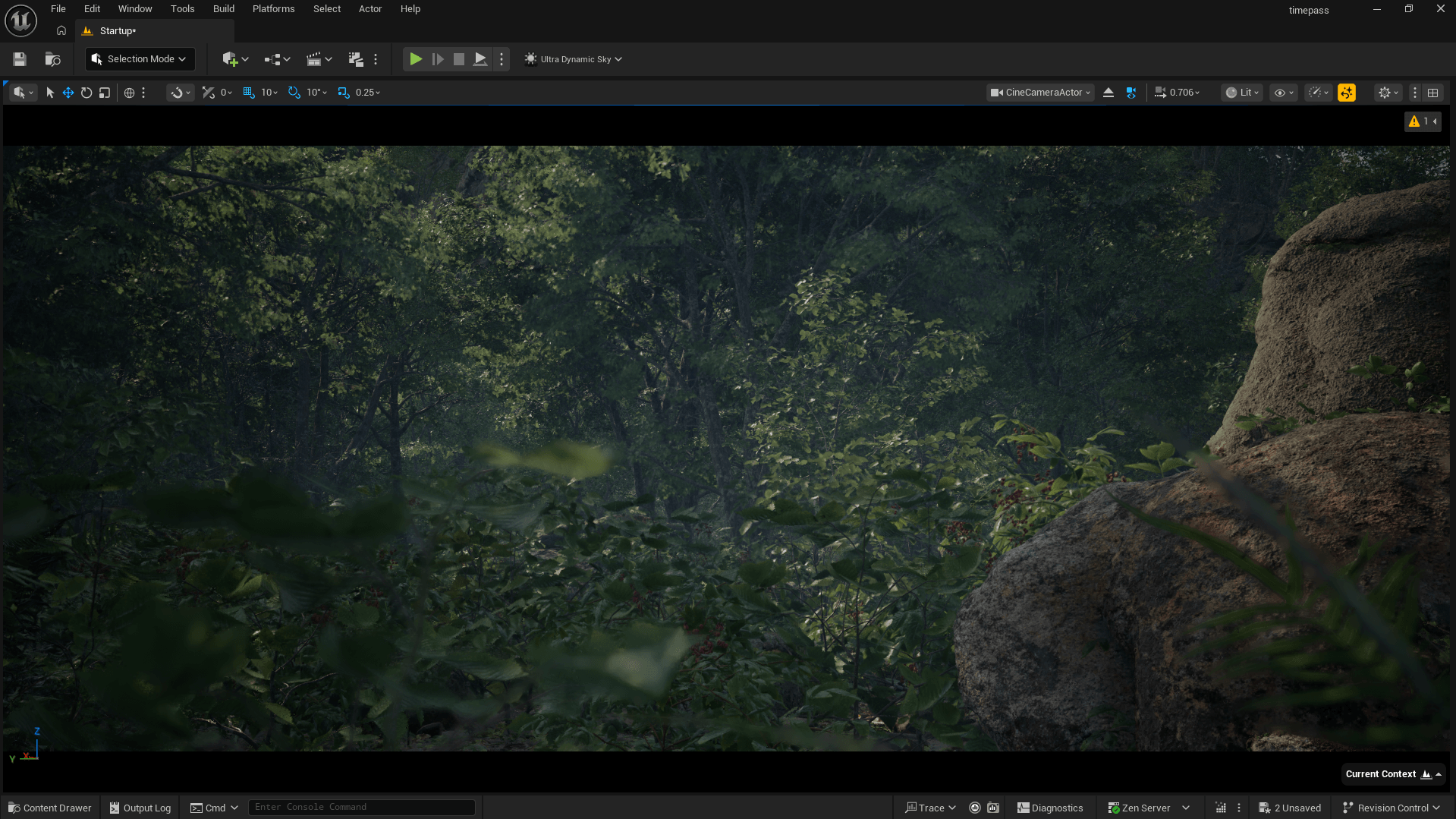
Task: Toggle the rotation snapping icon
Action: [x=294, y=93]
